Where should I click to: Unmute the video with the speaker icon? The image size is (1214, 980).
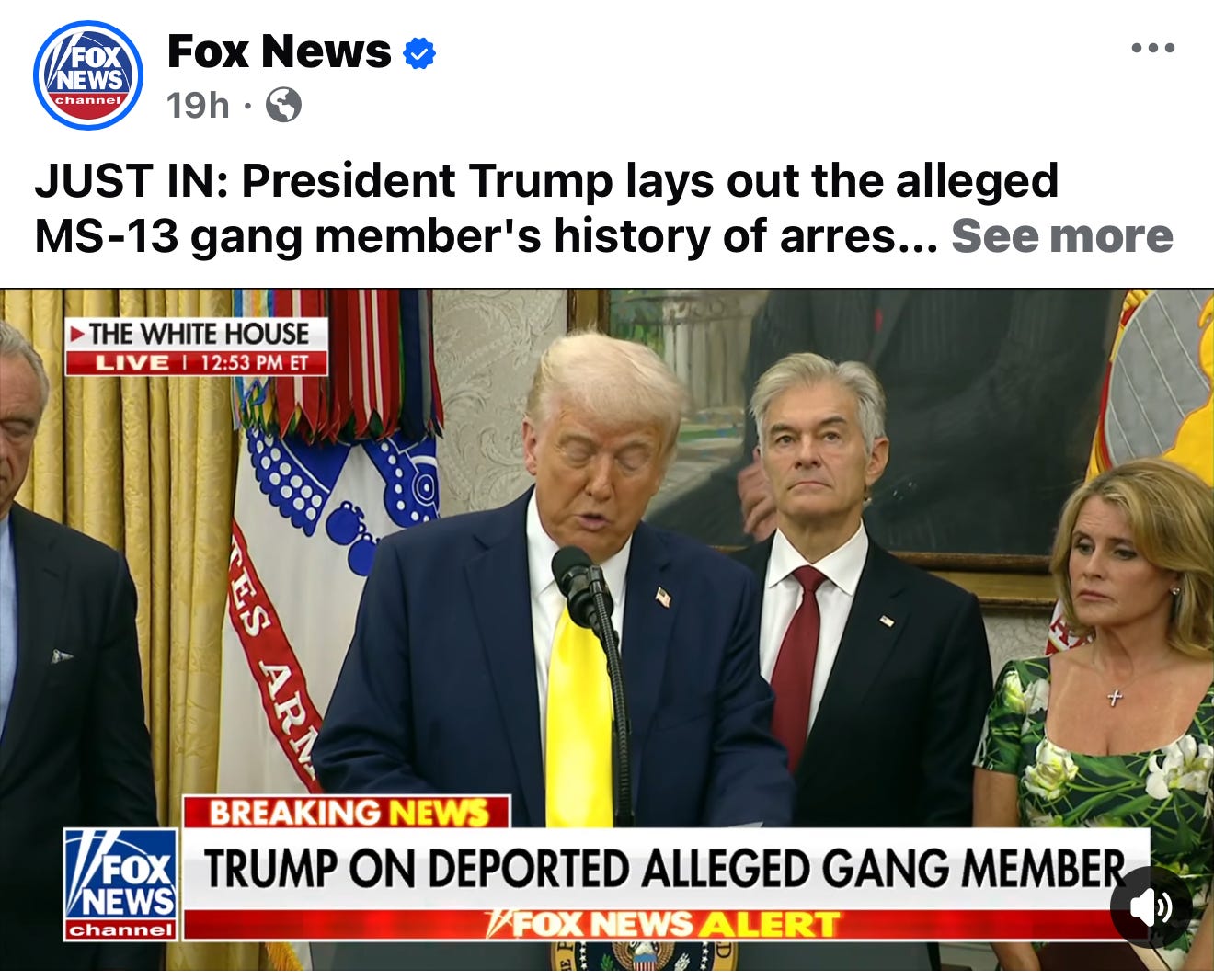[x=1150, y=907]
